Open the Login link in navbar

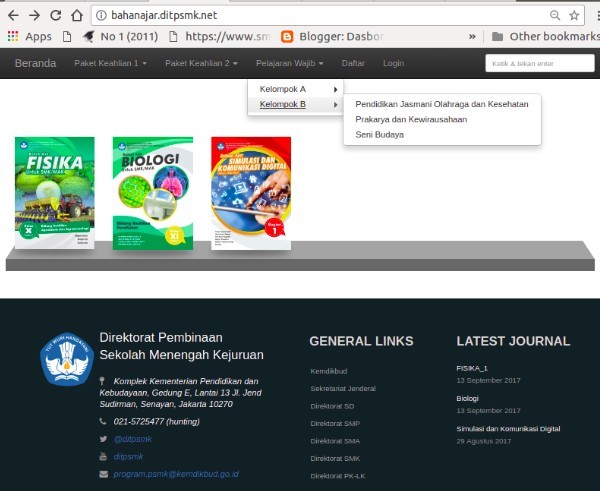click(393, 63)
